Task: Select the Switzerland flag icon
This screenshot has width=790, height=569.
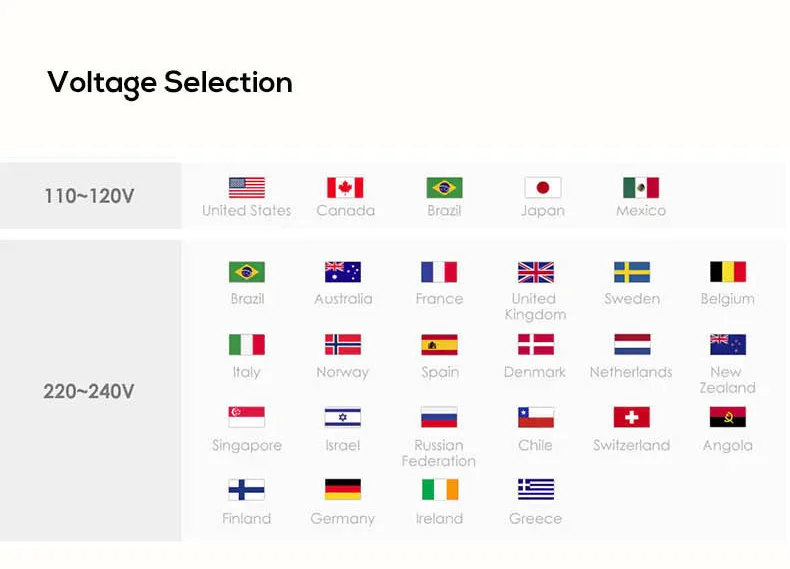Action: (632, 417)
